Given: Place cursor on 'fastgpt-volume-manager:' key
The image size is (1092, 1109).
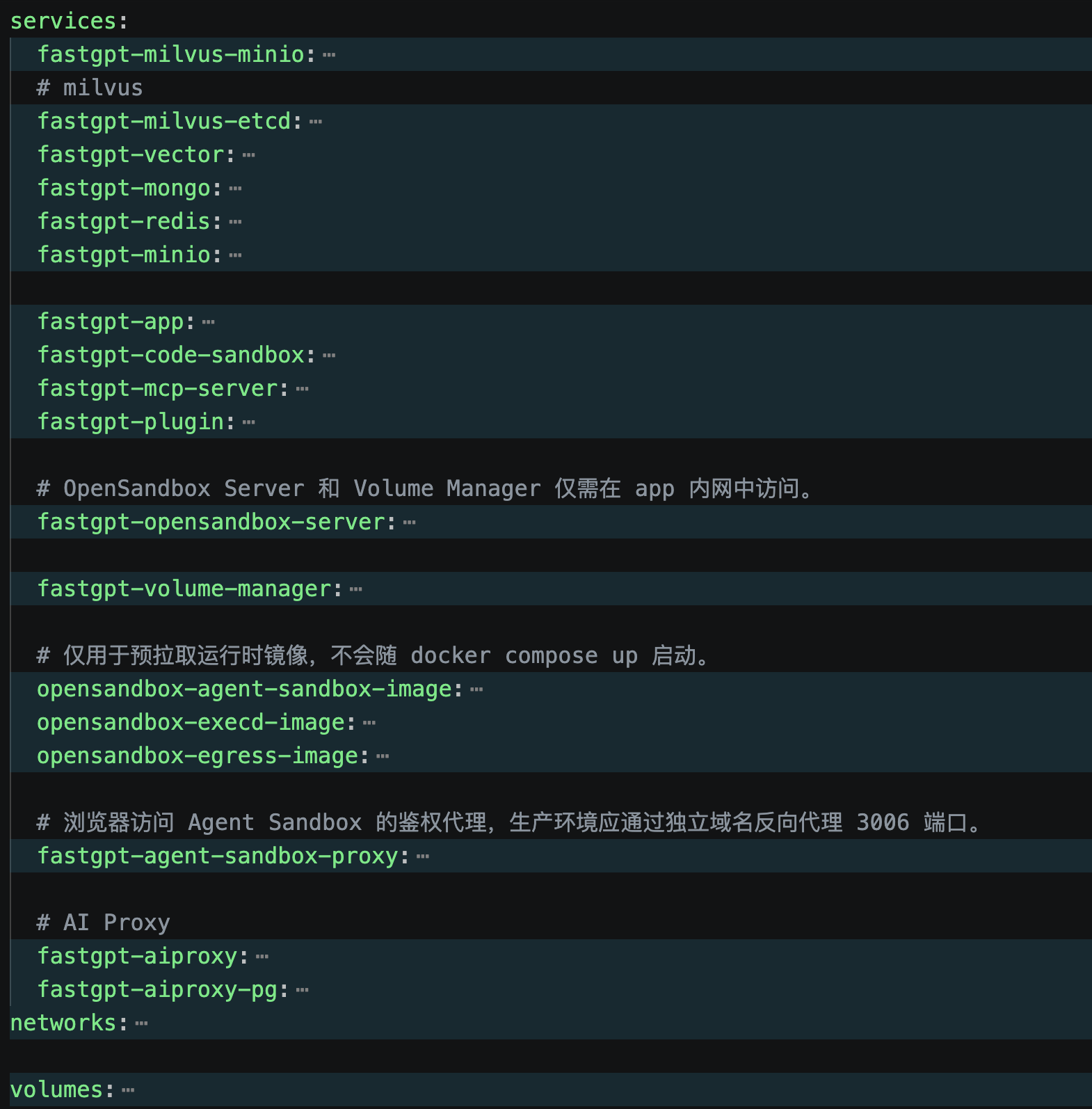Looking at the screenshot, I should [x=190, y=589].
